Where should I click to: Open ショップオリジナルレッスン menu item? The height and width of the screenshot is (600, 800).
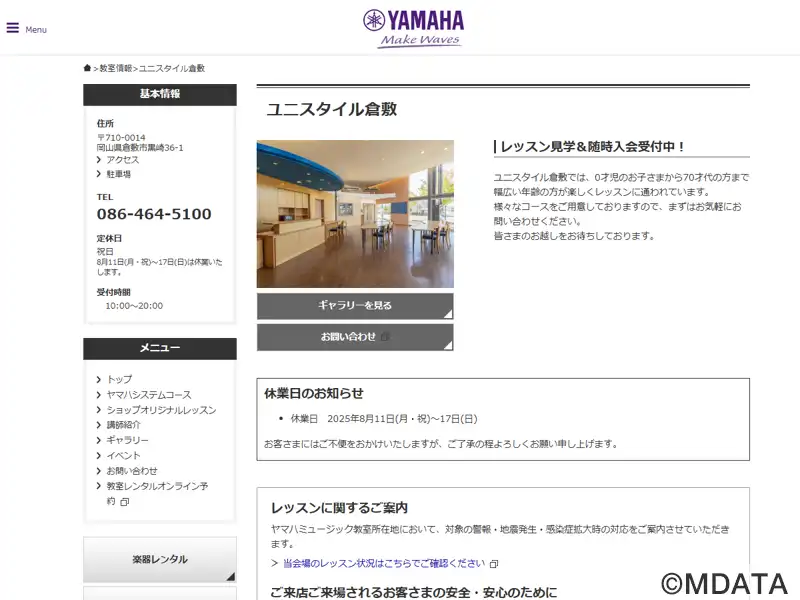click(x=161, y=410)
